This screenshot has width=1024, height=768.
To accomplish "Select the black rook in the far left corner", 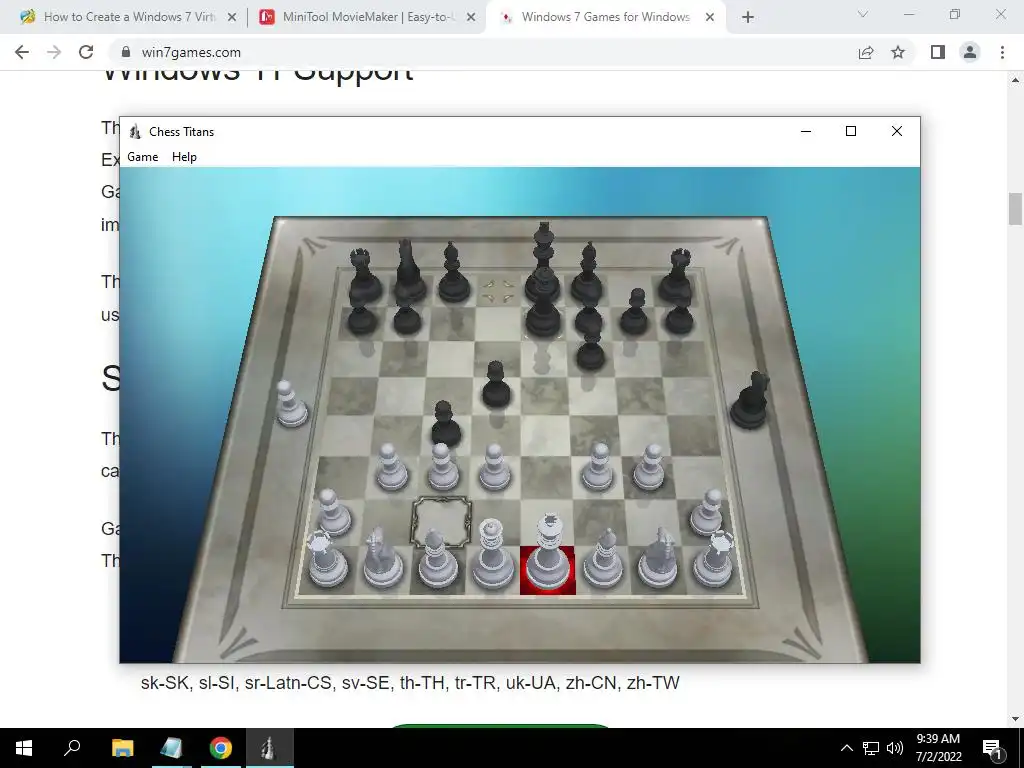I will coord(363,275).
